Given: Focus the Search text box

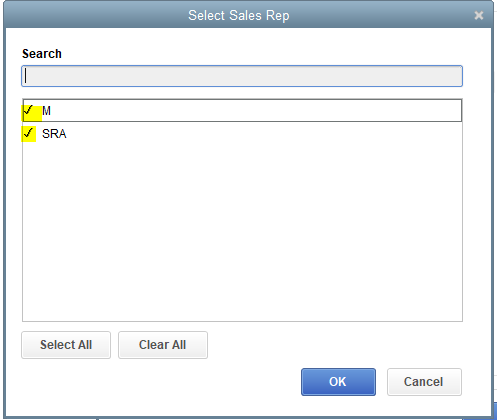Looking at the screenshot, I should (242, 76).
